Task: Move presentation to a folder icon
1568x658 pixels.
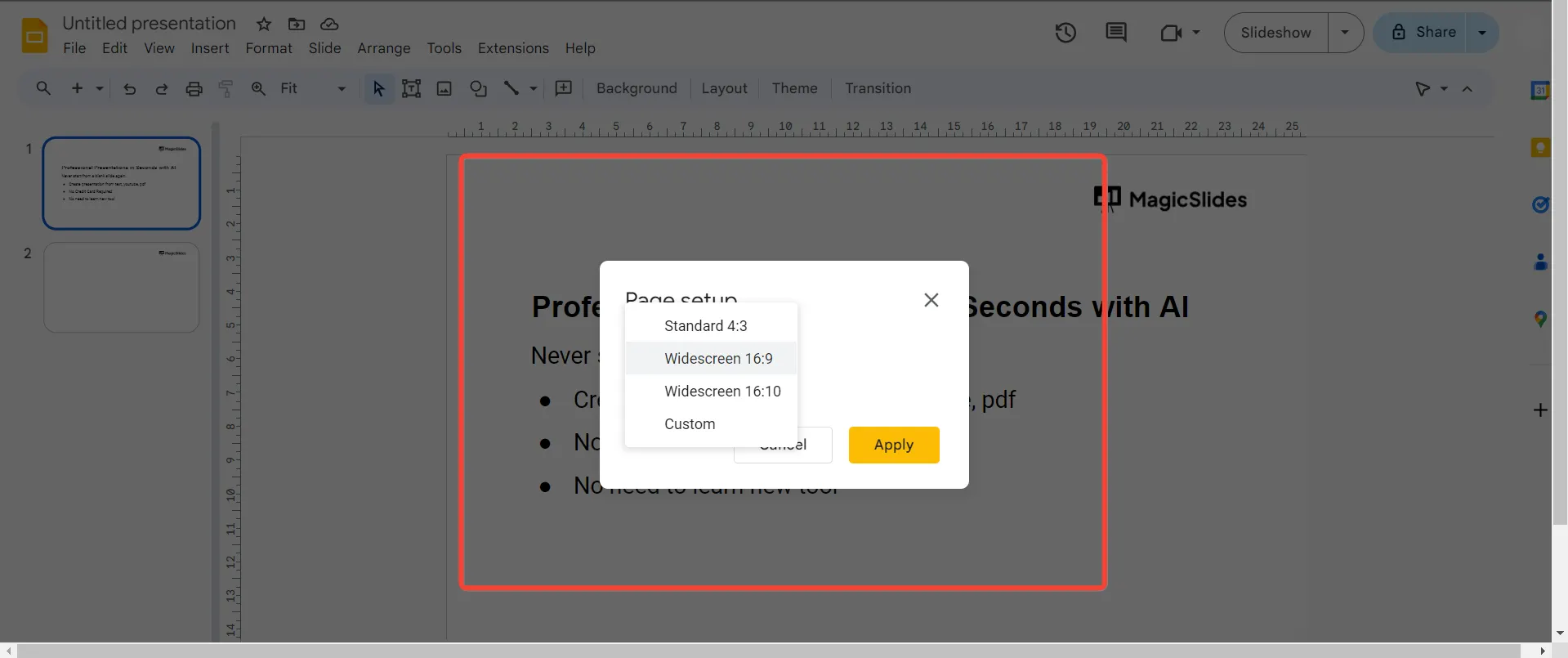Action: 297,24
